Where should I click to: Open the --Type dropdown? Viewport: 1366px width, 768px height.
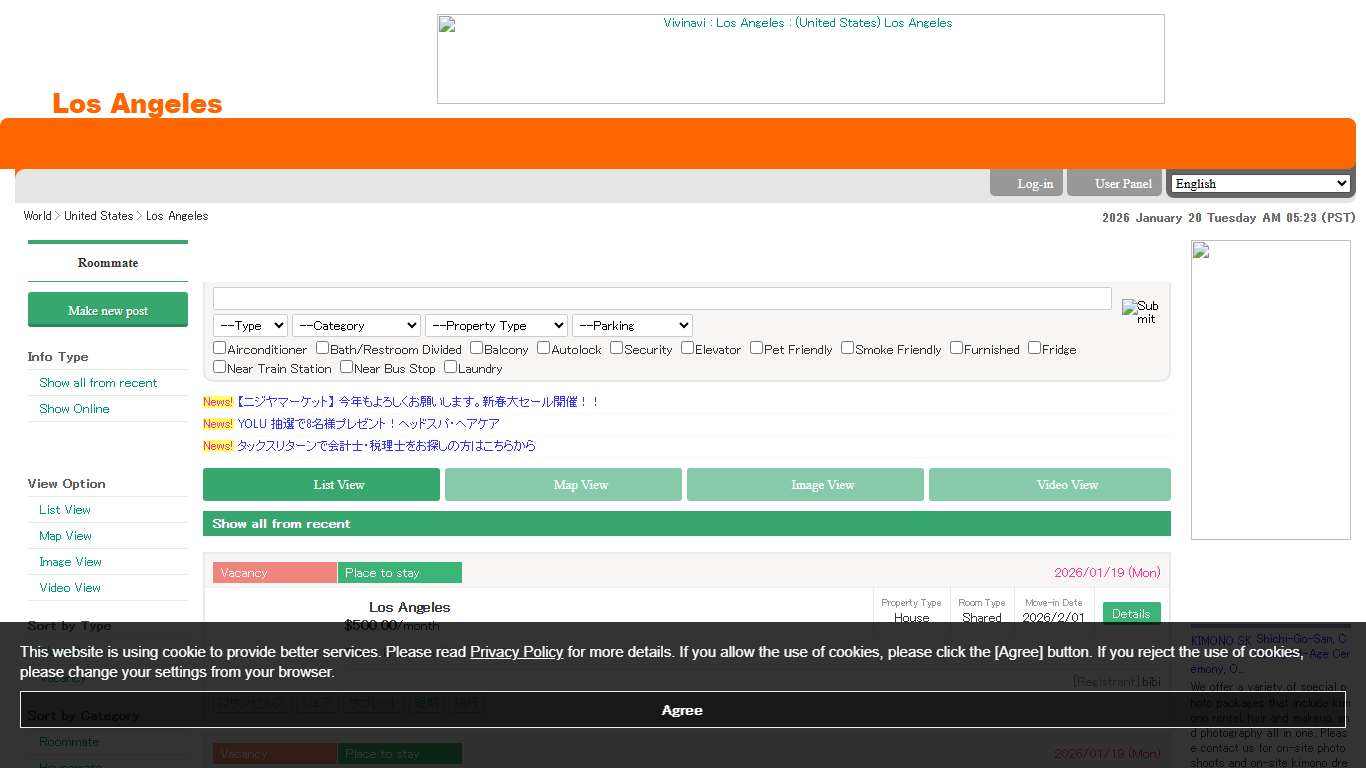249,325
